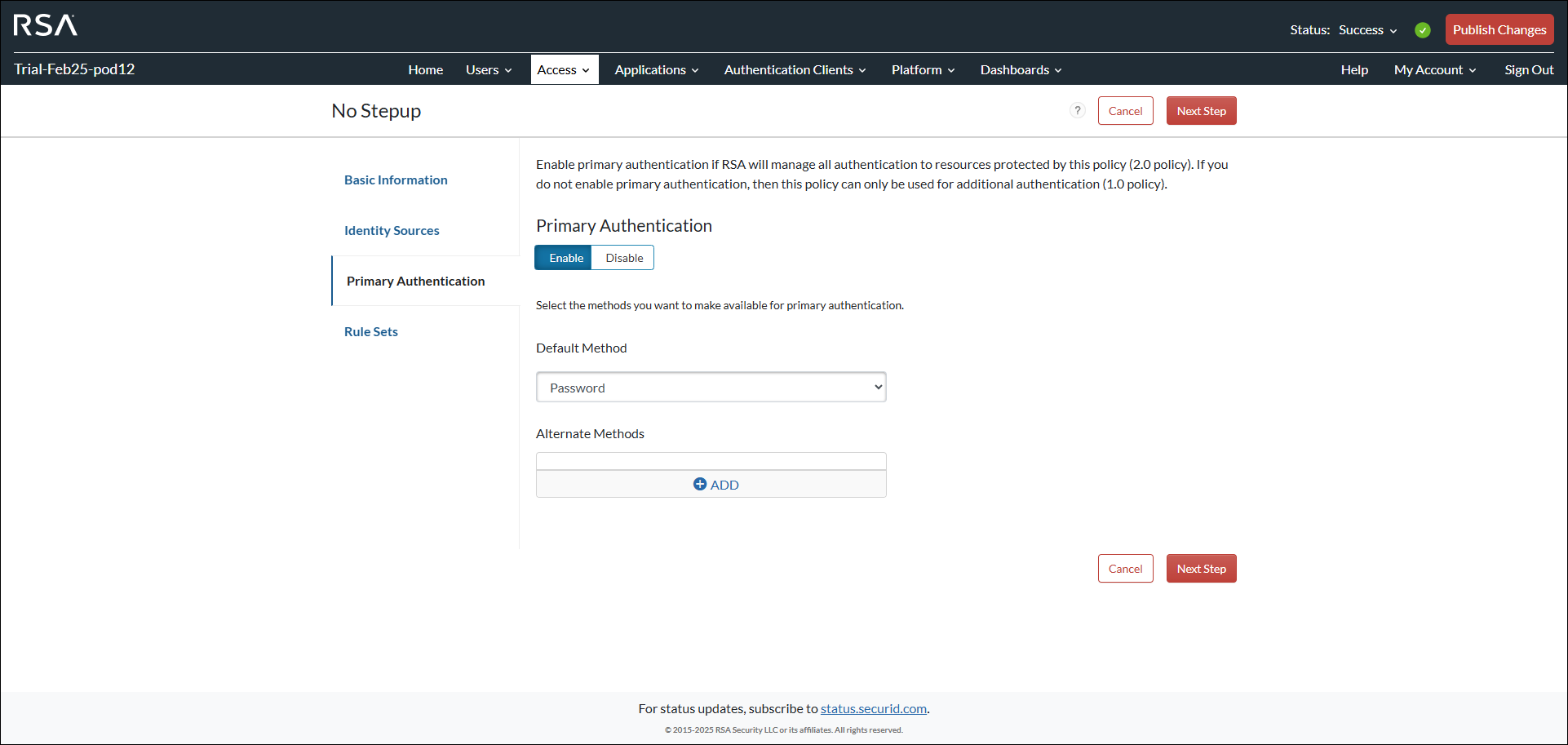Publish Changes to the deployment
The height and width of the screenshot is (745, 1568).
tap(1499, 29)
